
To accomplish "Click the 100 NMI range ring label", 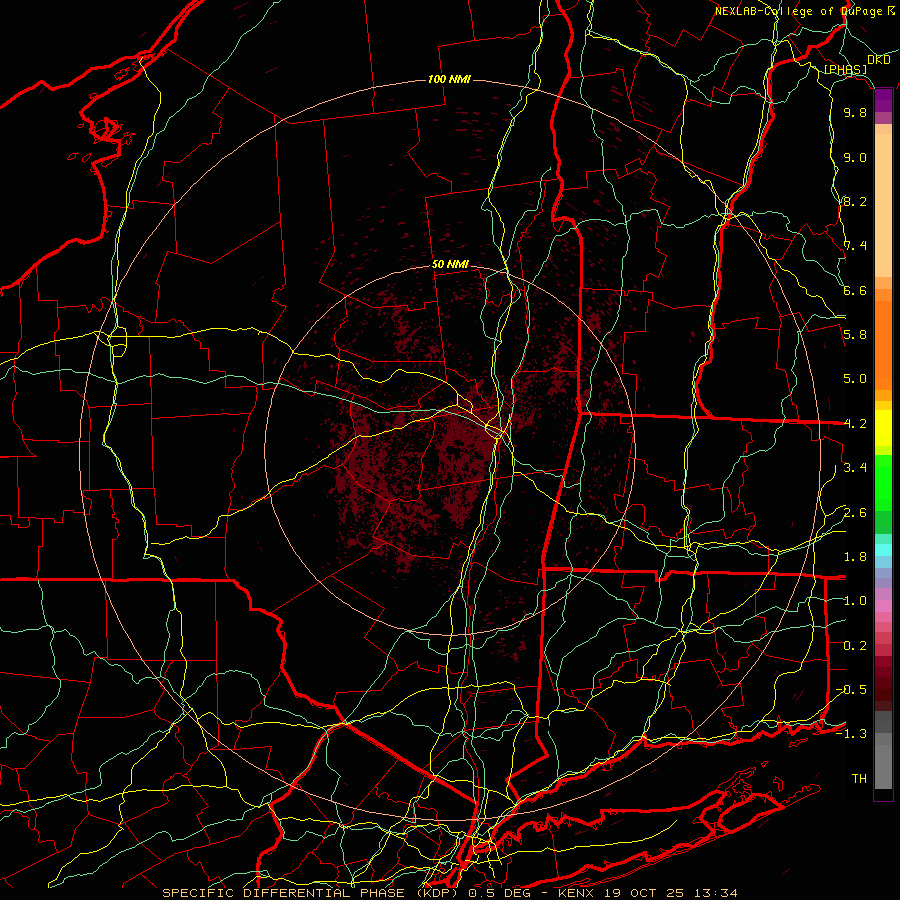I will tap(449, 79).
